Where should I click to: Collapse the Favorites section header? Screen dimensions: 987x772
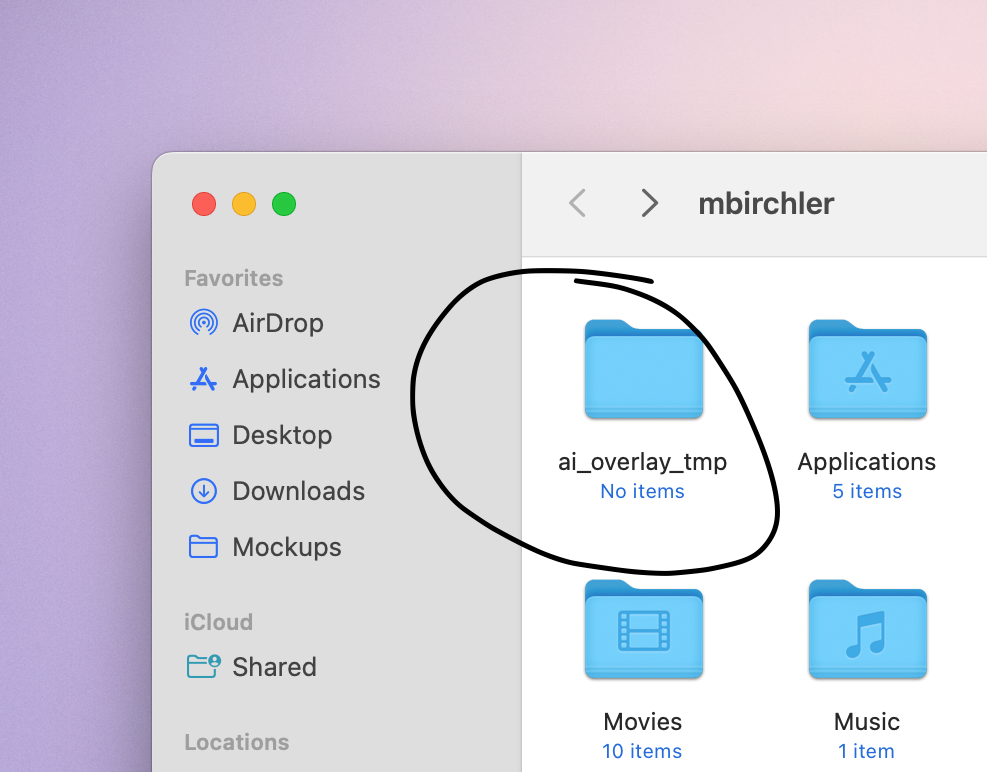point(233,277)
